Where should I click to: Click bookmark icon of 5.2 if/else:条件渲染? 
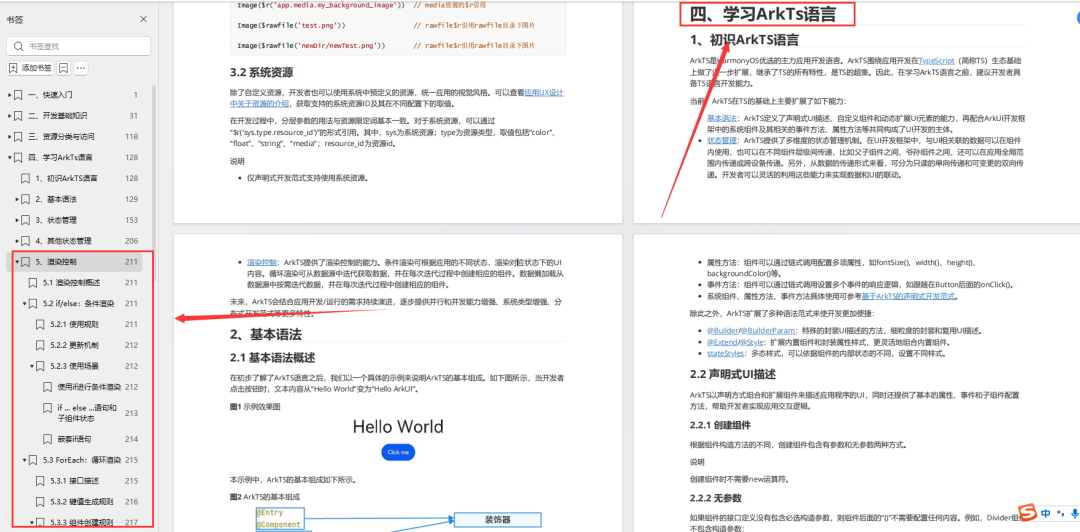tap(32, 304)
